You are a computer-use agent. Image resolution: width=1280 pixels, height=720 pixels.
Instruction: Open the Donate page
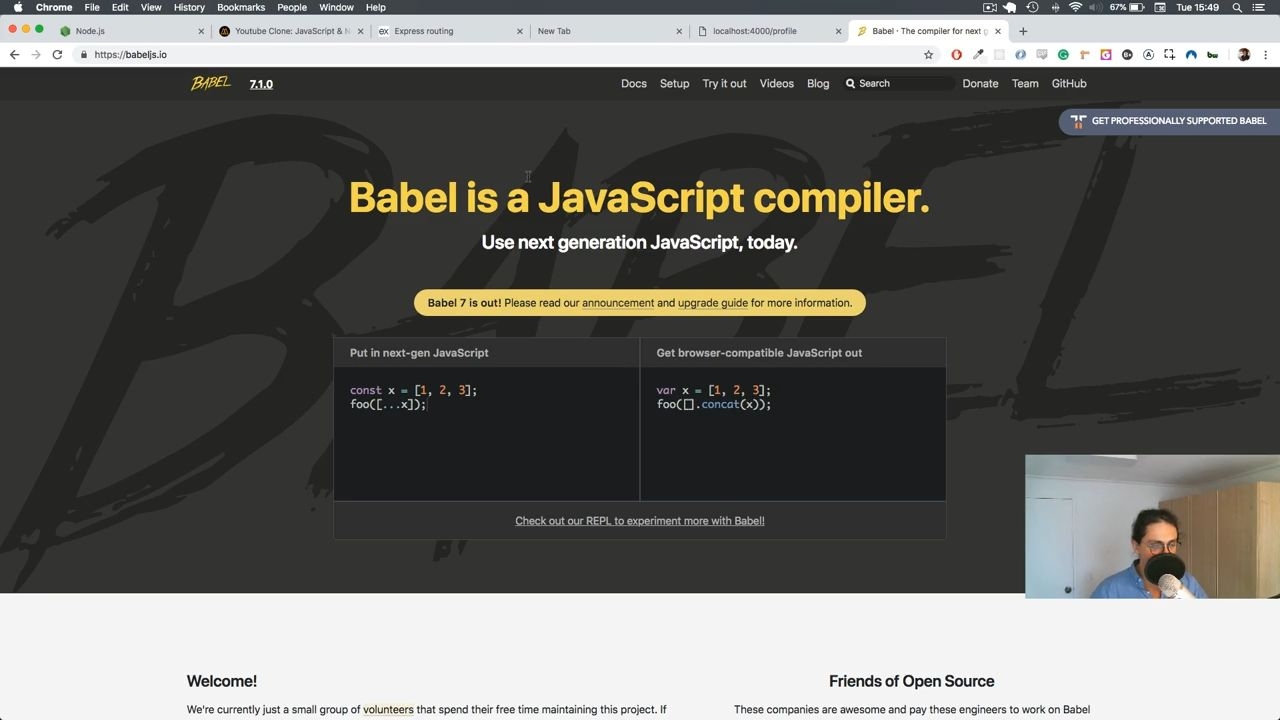tap(980, 84)
